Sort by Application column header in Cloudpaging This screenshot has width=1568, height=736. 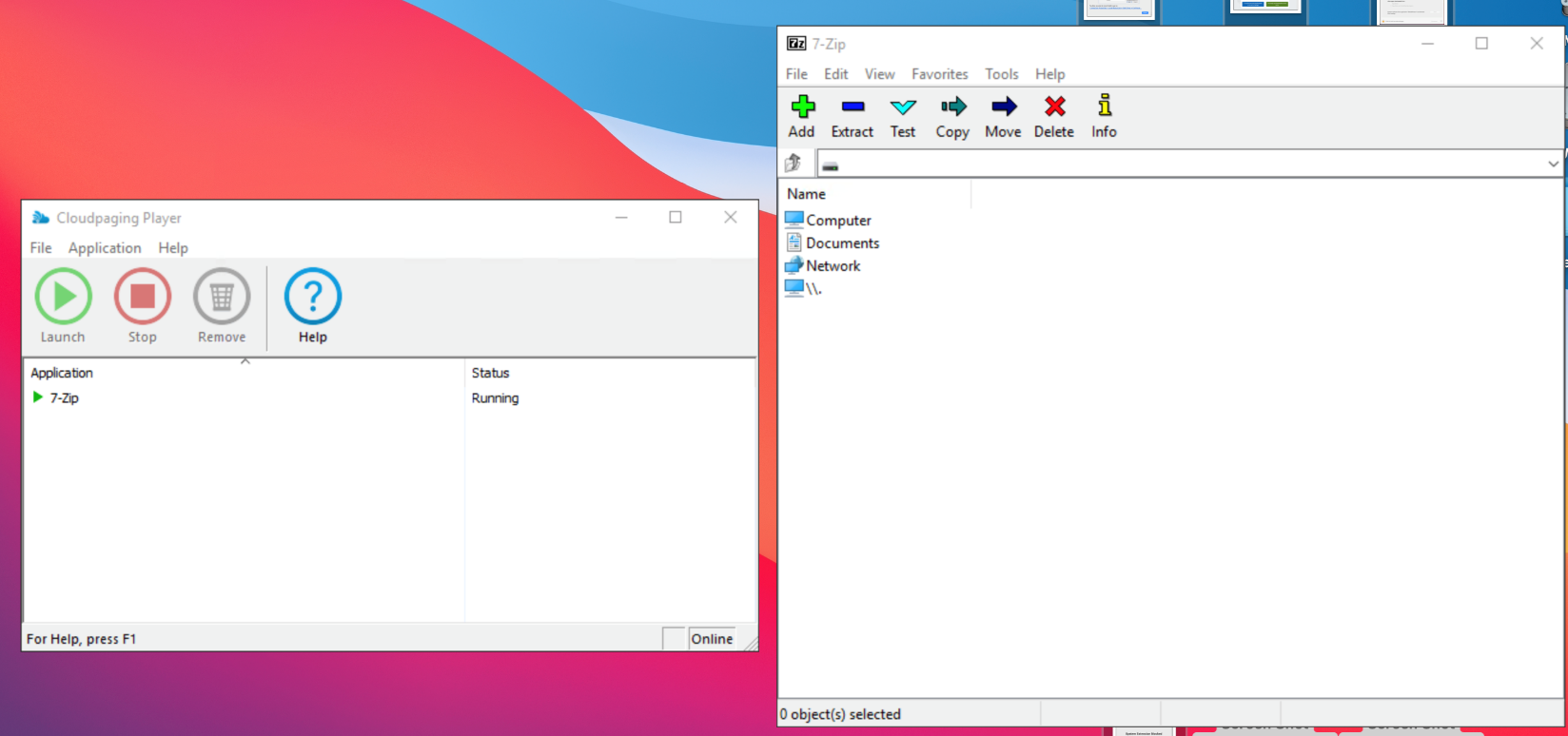click(x=244, y=373)
